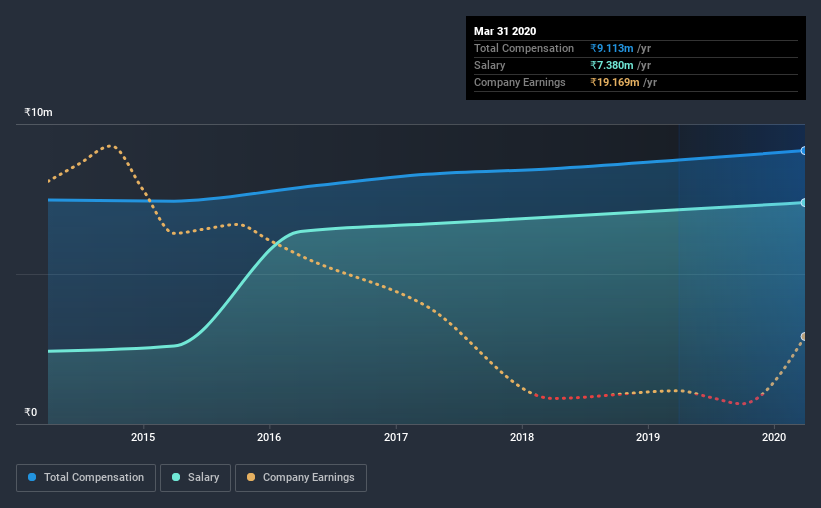Screen dimensions: 821x508
Task: Click the ₹7.380m salary value
Action: pos(612,65)
